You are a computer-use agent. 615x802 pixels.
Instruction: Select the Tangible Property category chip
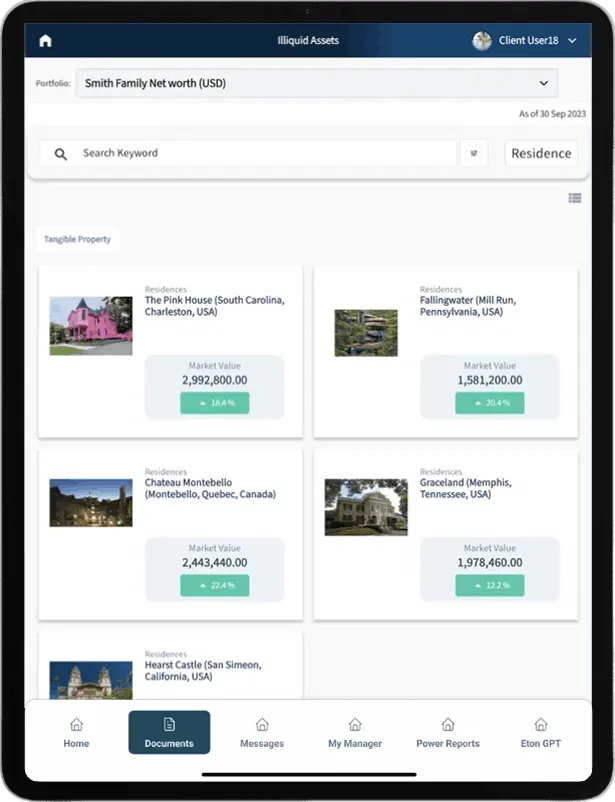(x=77, y=240)
